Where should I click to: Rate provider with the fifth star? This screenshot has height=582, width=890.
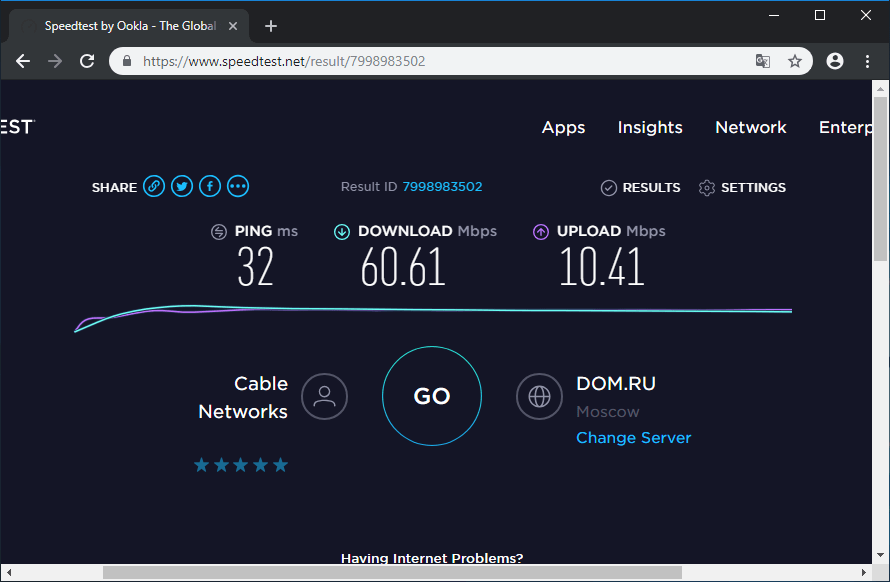point(281,465)
